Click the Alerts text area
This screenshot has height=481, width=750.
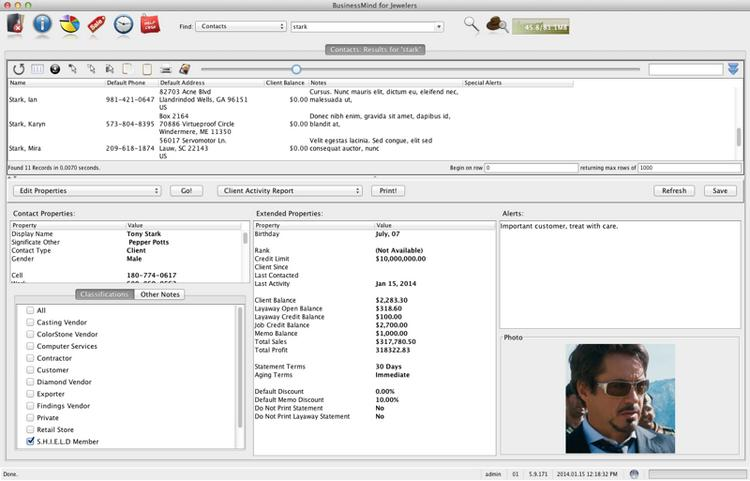tap(620, 274)
